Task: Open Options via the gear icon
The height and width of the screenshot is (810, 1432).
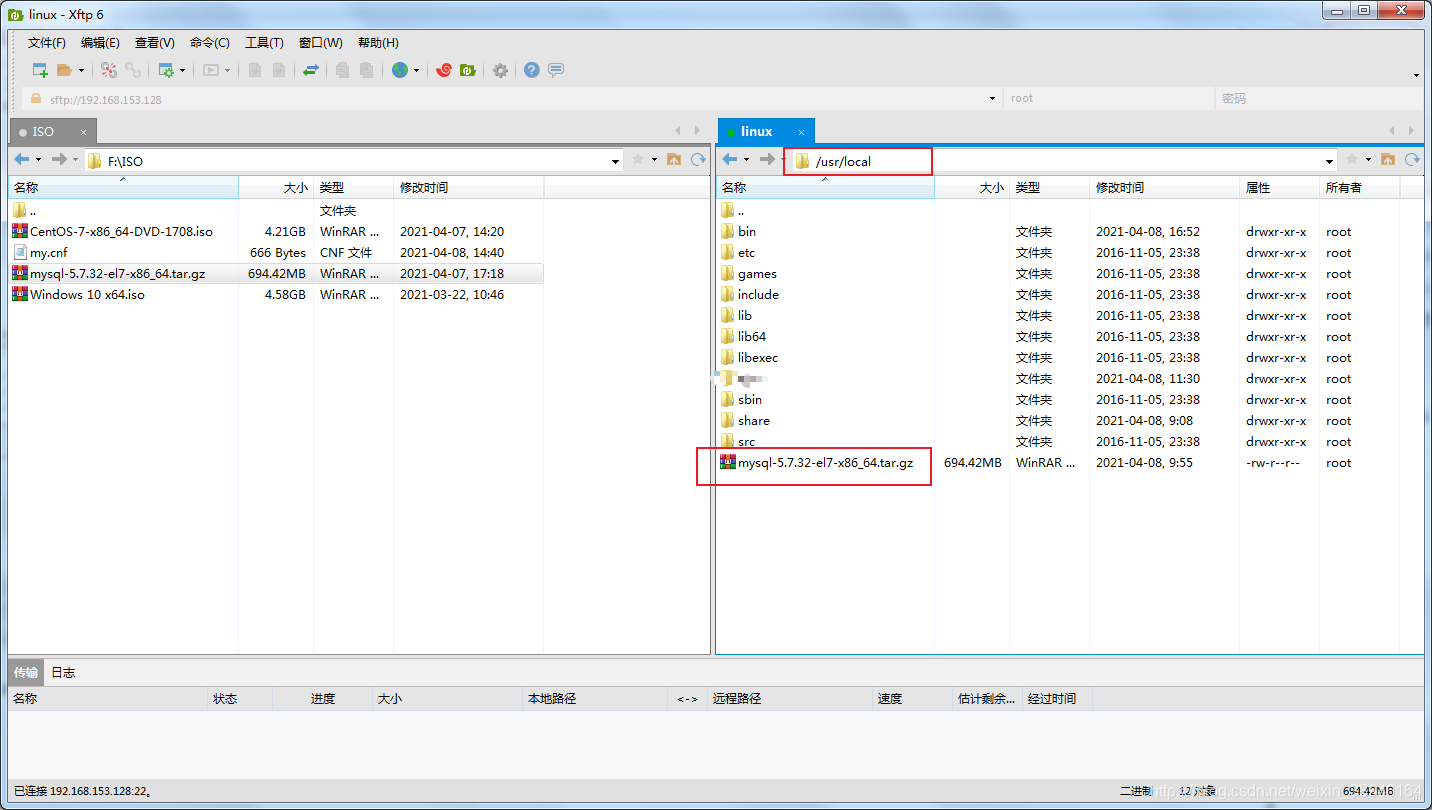Action: (500, 70)
